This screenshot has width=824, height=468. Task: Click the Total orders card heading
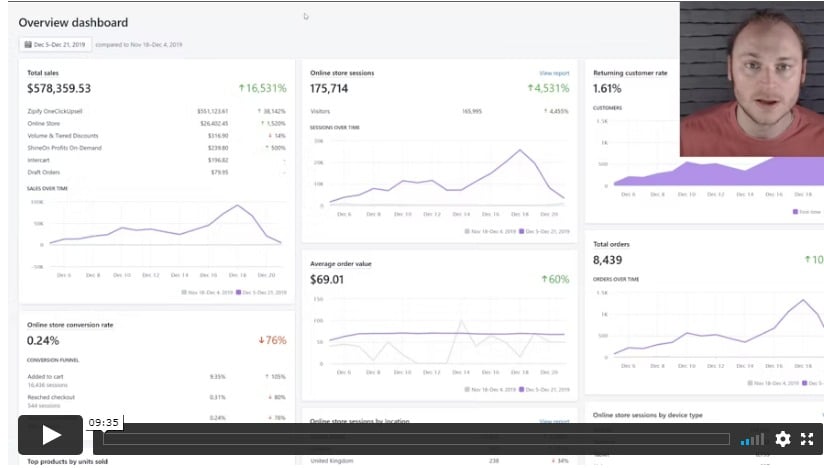pos(613,244)
